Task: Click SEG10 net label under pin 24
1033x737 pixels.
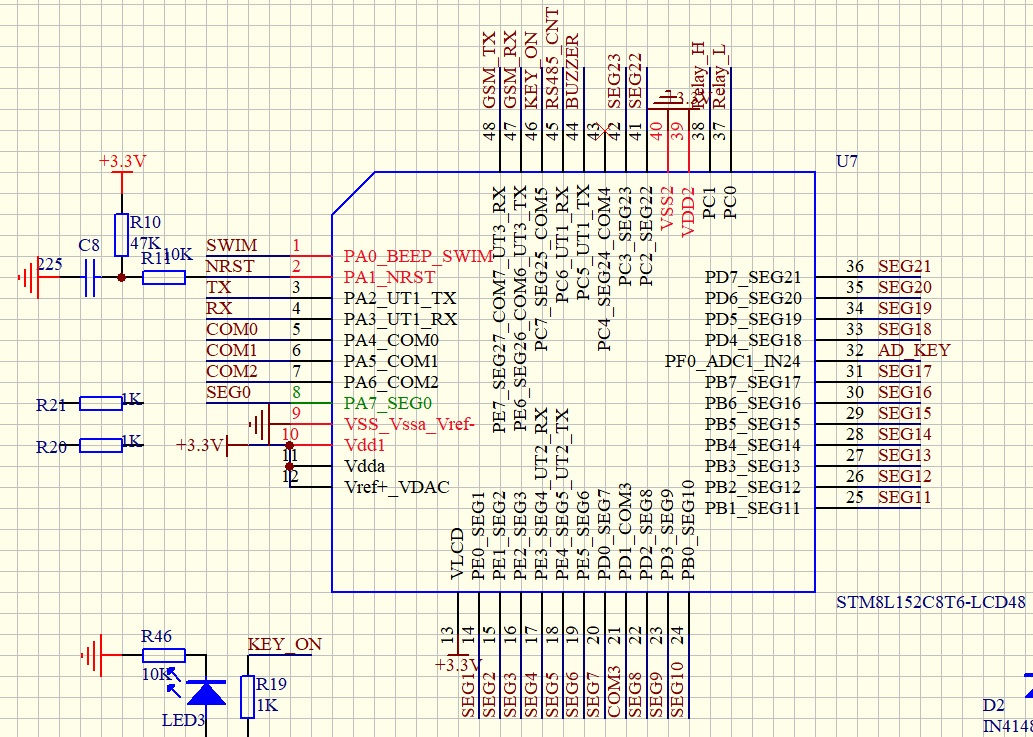Action: pyautogui.click(x=677, y=690)
